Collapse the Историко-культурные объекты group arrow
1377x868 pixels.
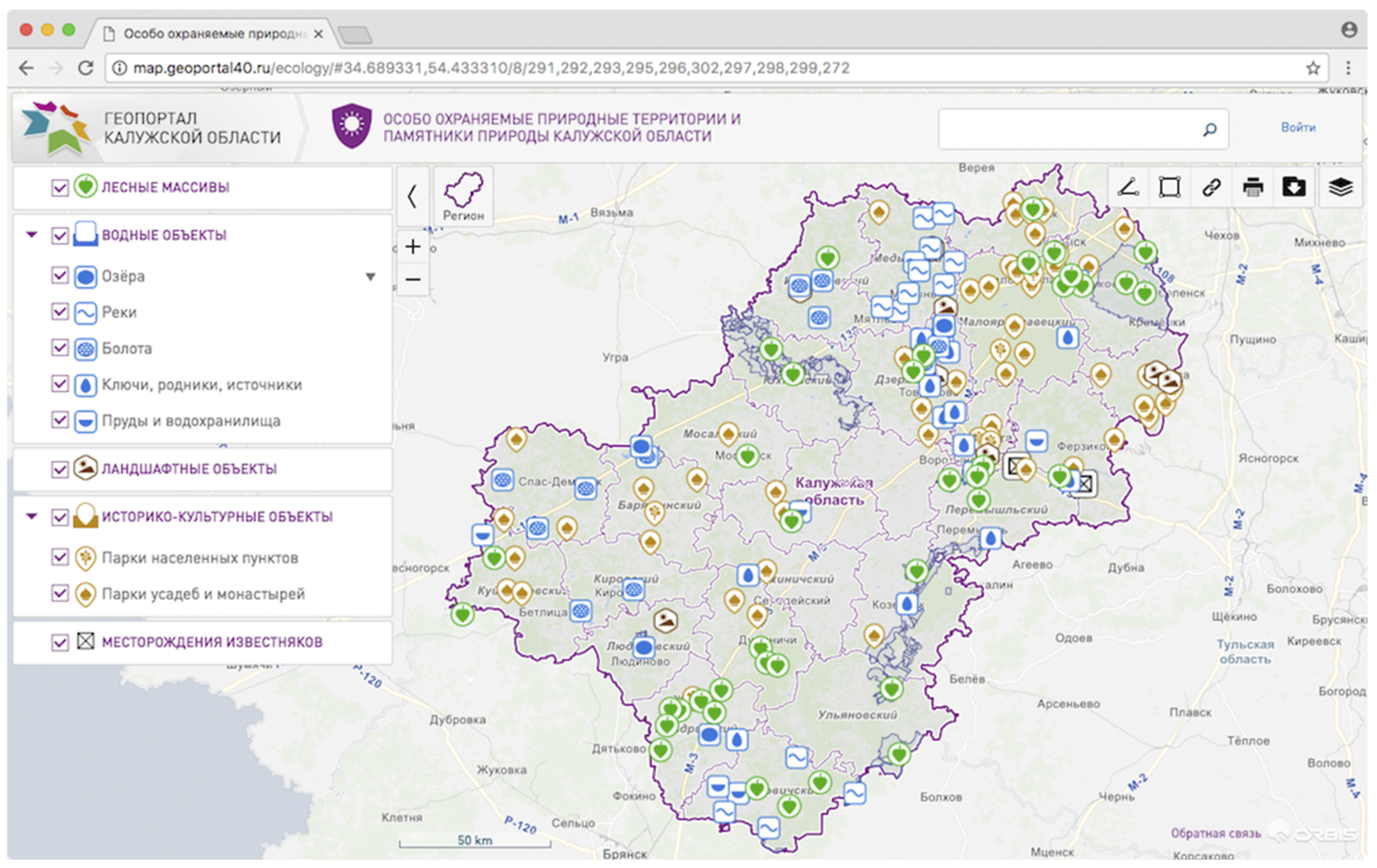pyautogui.click(x=32, y=516)
